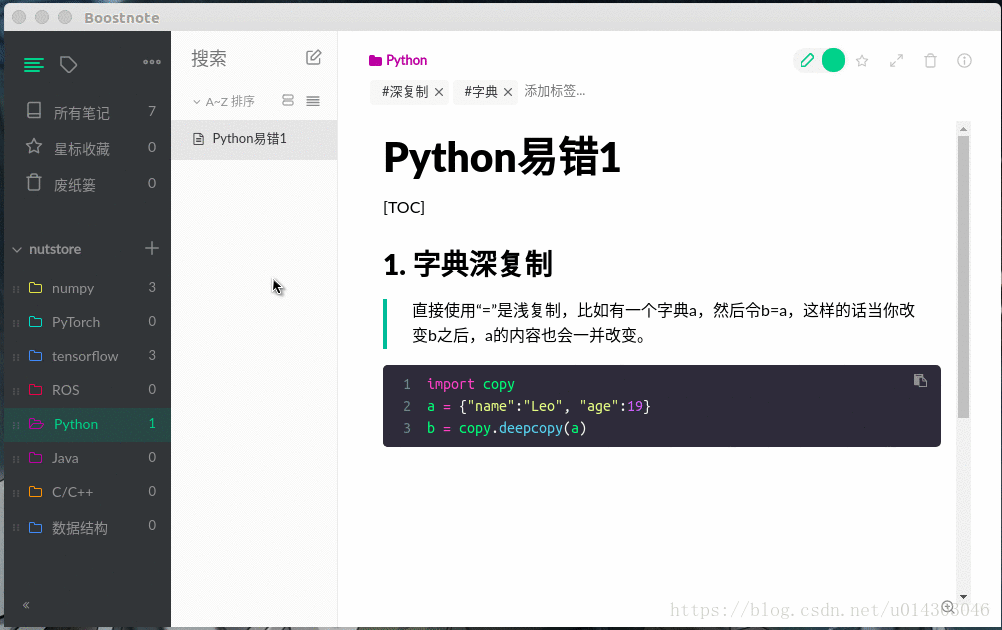1002x630 pixels.
Task: Select the C/C++ folder
Action: coord(88,492)
